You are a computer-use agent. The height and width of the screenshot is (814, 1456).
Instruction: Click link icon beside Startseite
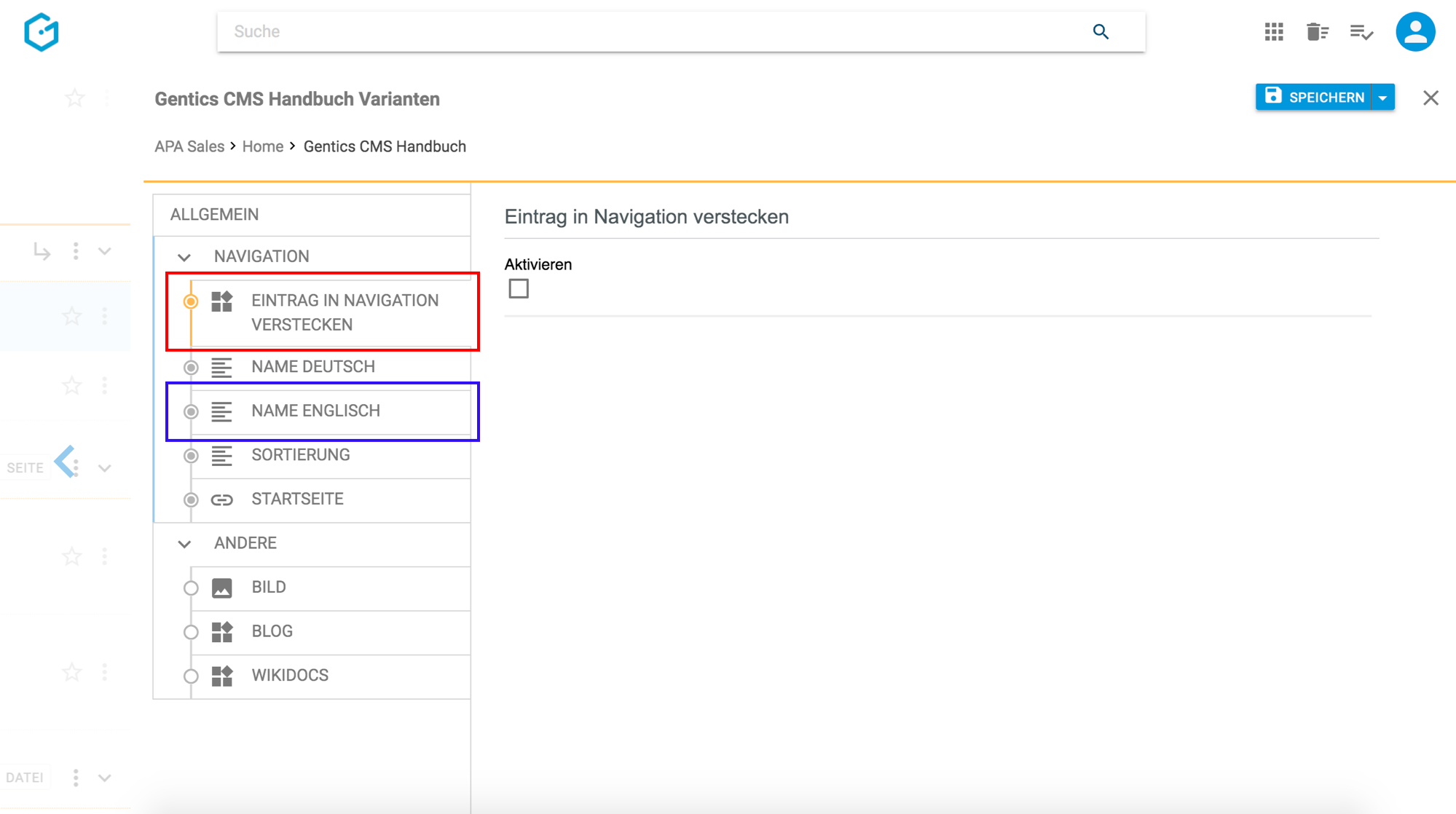coord(222,500)
